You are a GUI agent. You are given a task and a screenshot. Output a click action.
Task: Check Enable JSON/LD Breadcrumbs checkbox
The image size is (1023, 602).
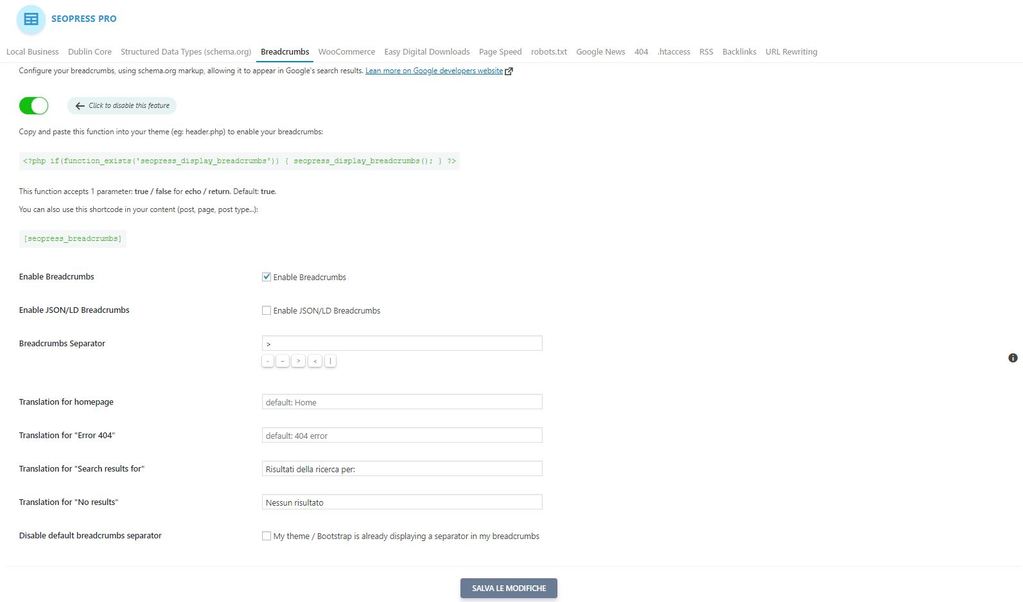click(266, 310)
